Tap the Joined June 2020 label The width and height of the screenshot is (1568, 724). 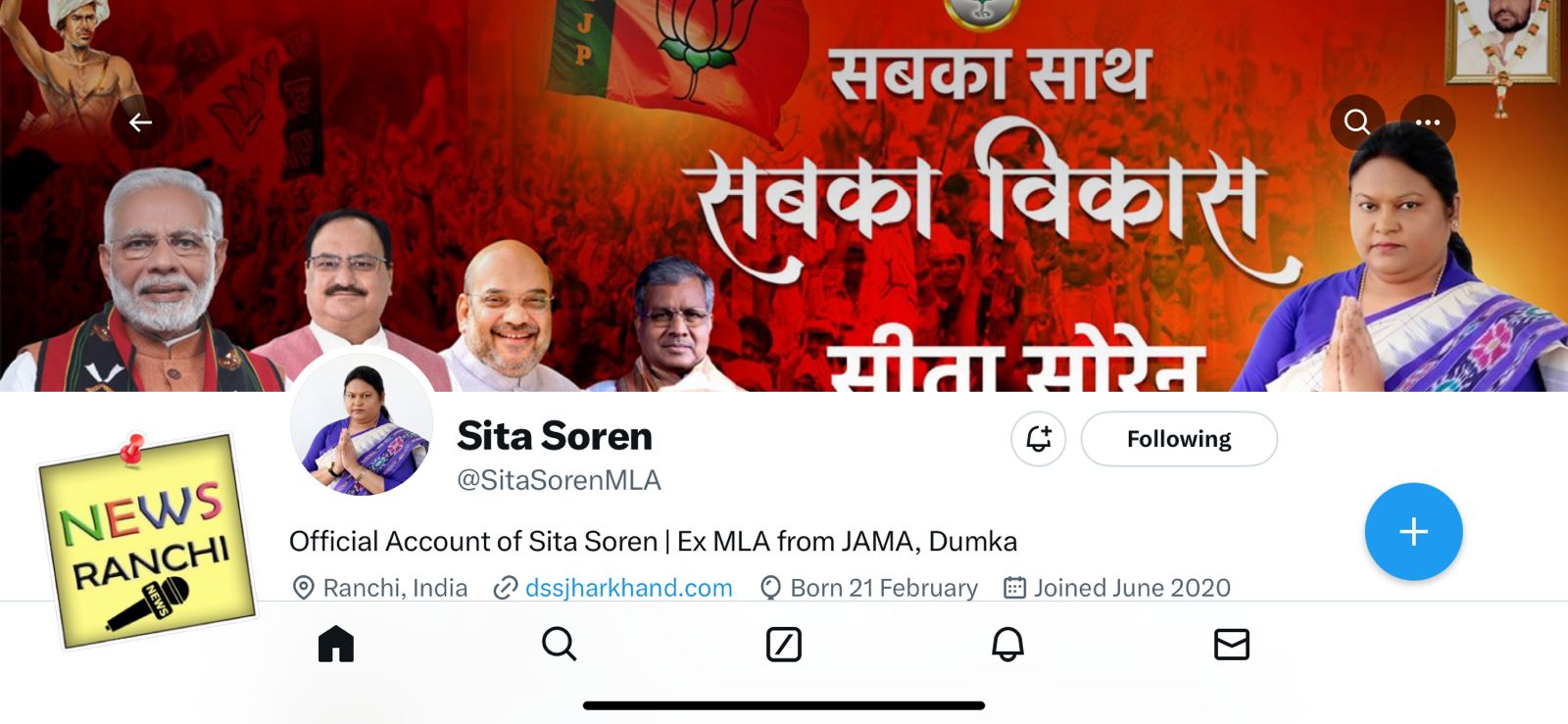(x=1132, y=588)
